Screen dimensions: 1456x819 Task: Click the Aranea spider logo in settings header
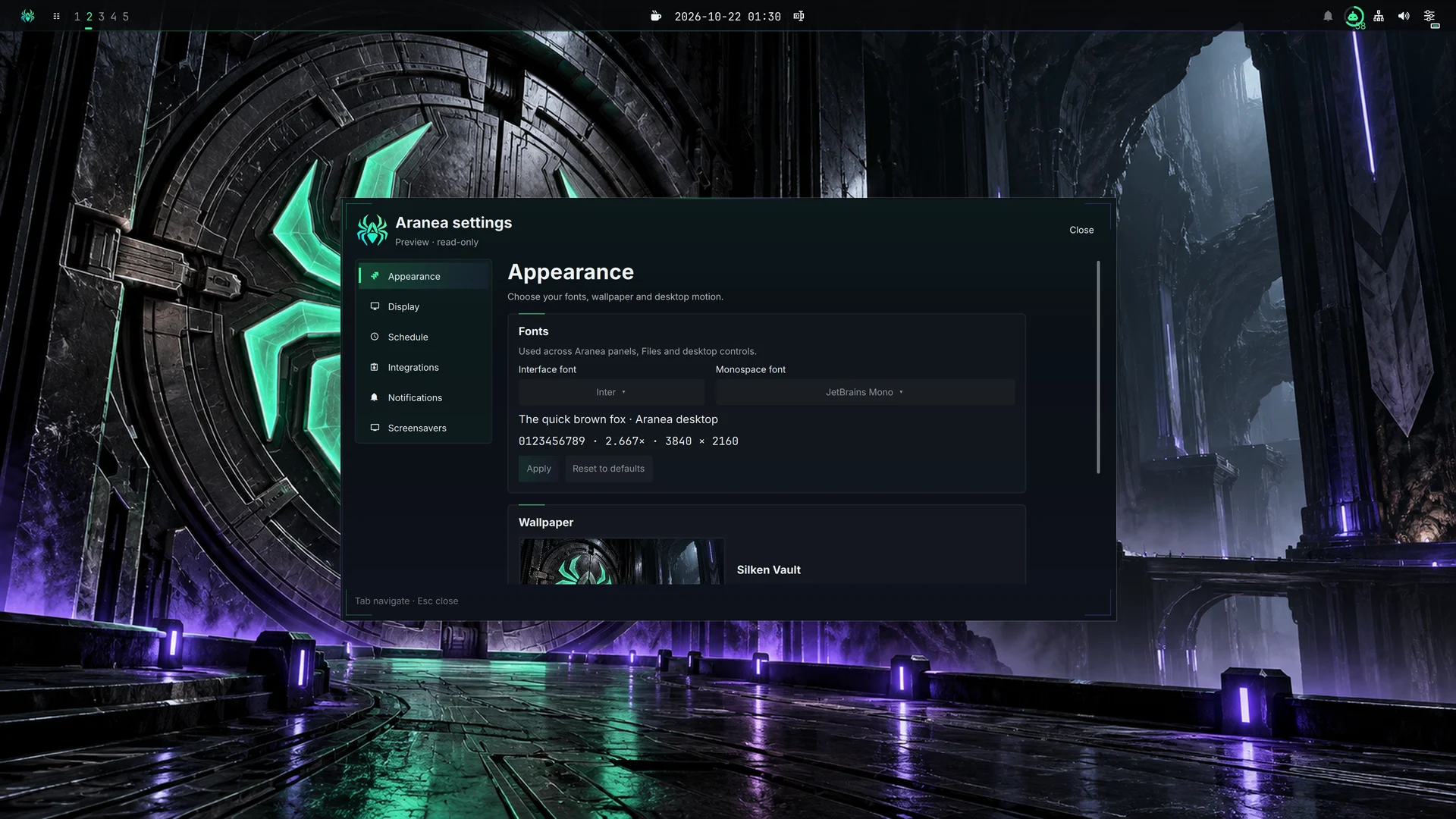point(372,230)
